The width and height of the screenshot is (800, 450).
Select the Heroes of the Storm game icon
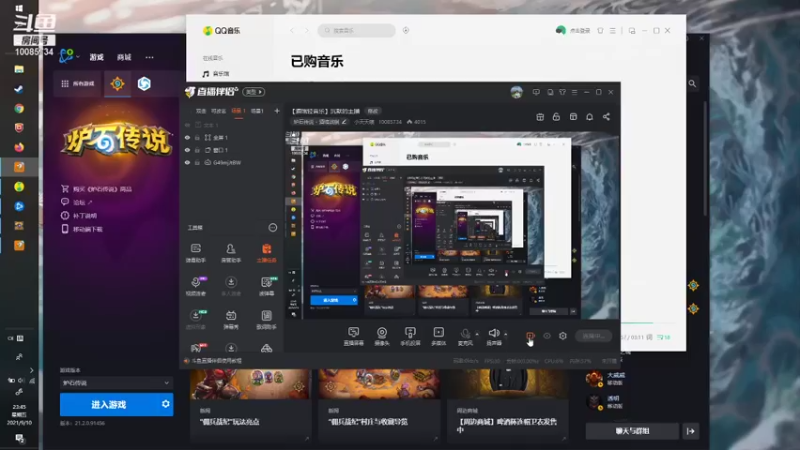coord(144,84)
